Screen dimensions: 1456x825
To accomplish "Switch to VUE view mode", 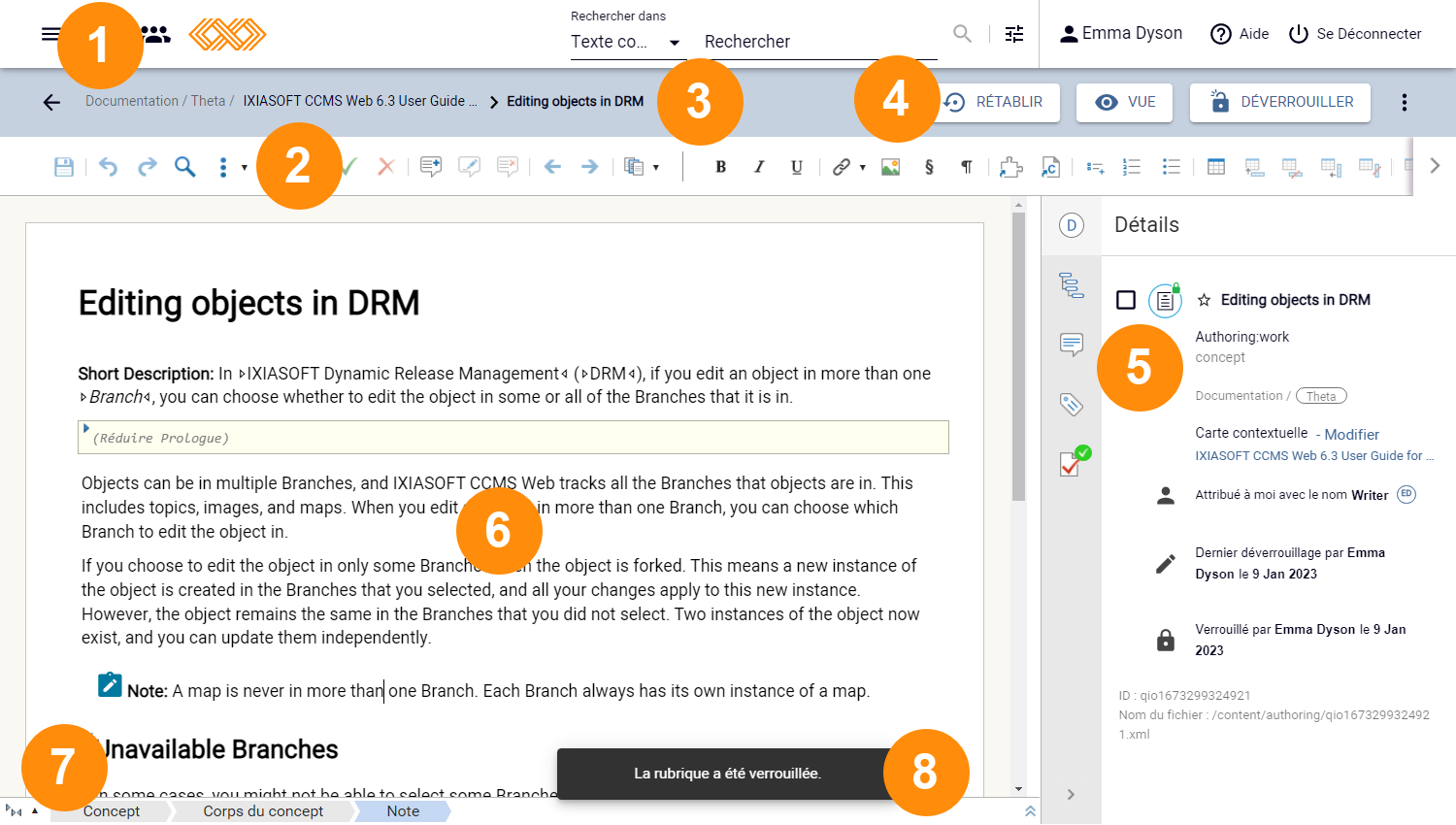I will tap(1125, 102).
